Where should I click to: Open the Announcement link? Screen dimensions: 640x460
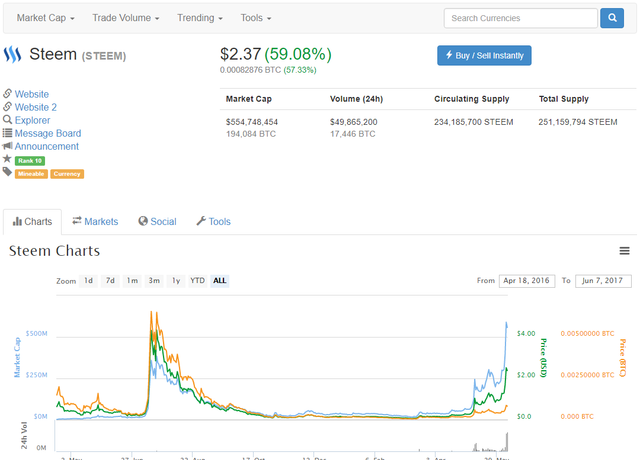pyautogui.click(x=47, y=146)
